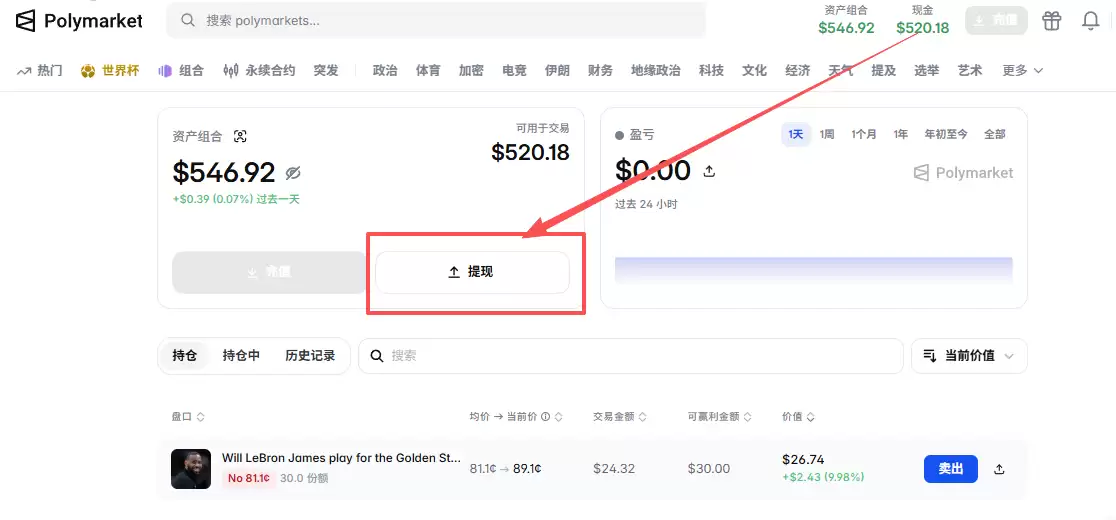
Task: Click the search magnifier in top bar
Action: pyautogui.click(x=188, y=21)
